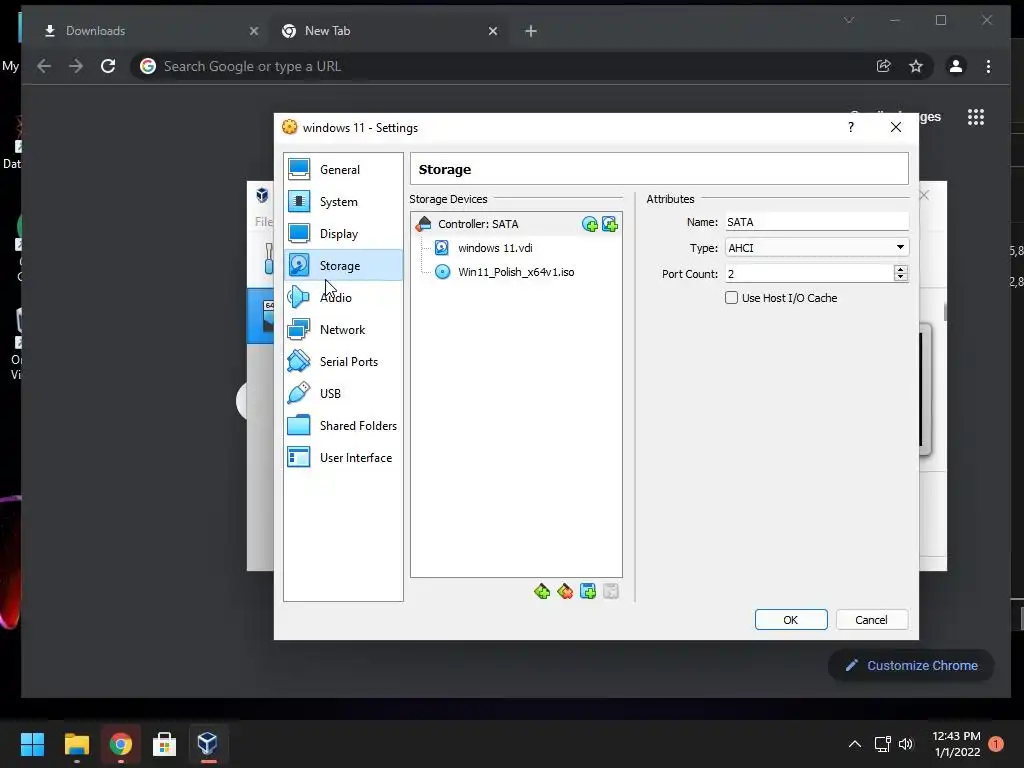Enable Use Host I/O Cache
The image size is (1024, 768).
point(731,298)
